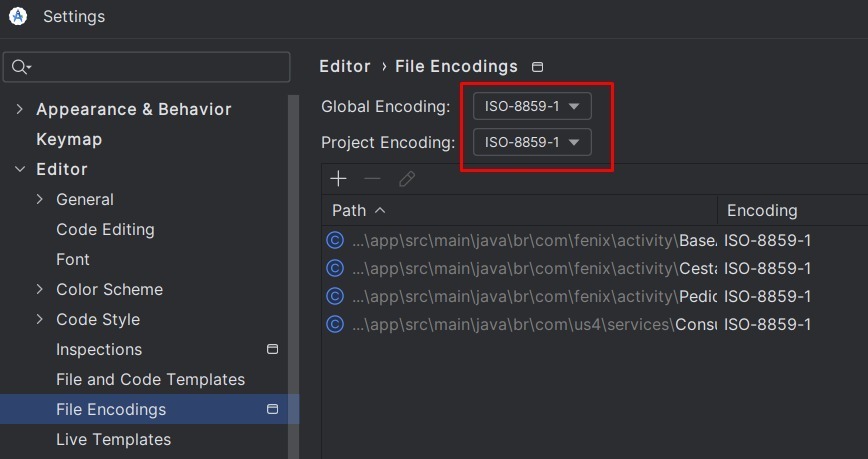Click the Editor breadcrumb link
The width and height of the screenshot is (868, 459).
point(345,66)
